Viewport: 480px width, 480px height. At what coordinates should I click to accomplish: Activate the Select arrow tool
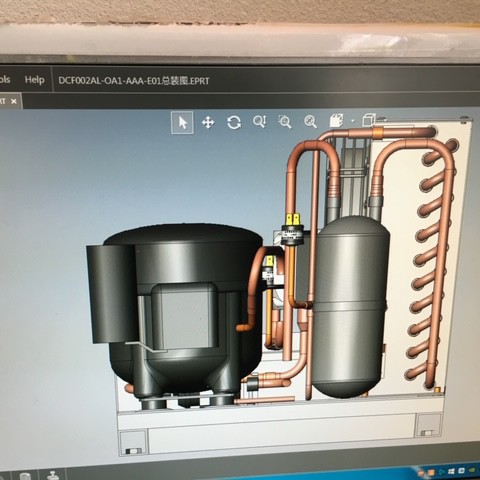tap(182, 122)
